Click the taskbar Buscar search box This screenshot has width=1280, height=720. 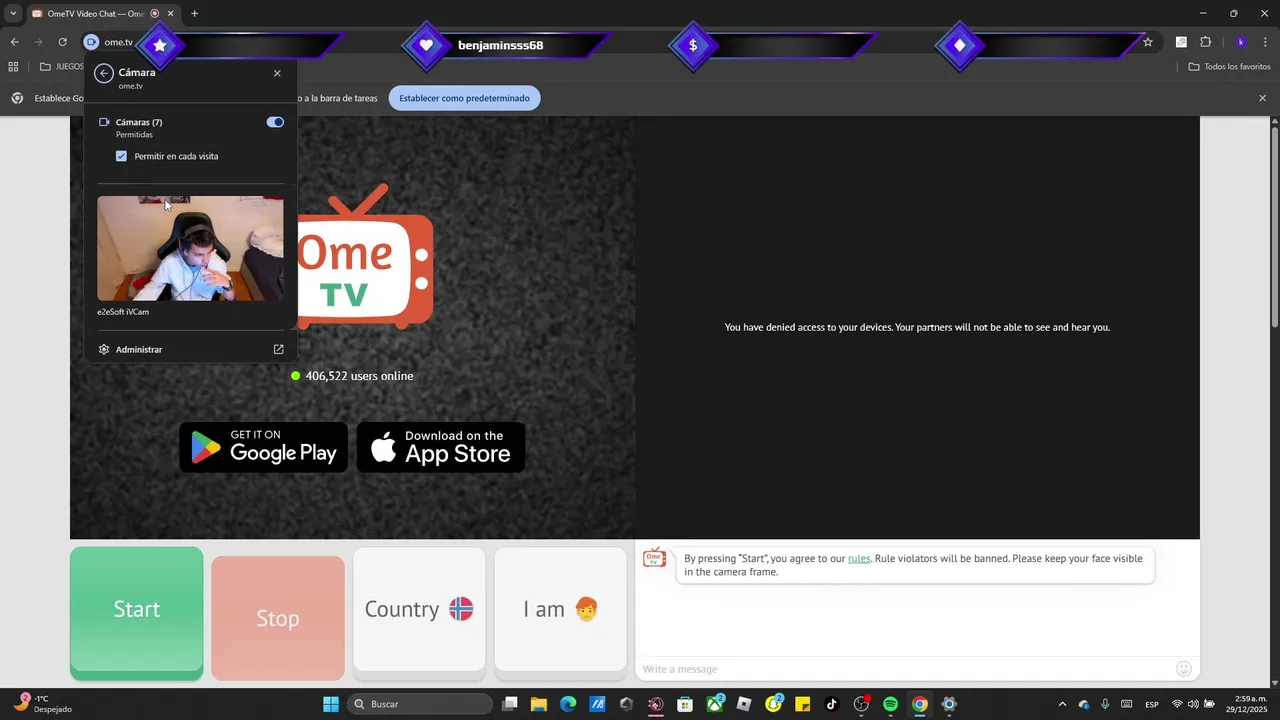coord(420,704)
